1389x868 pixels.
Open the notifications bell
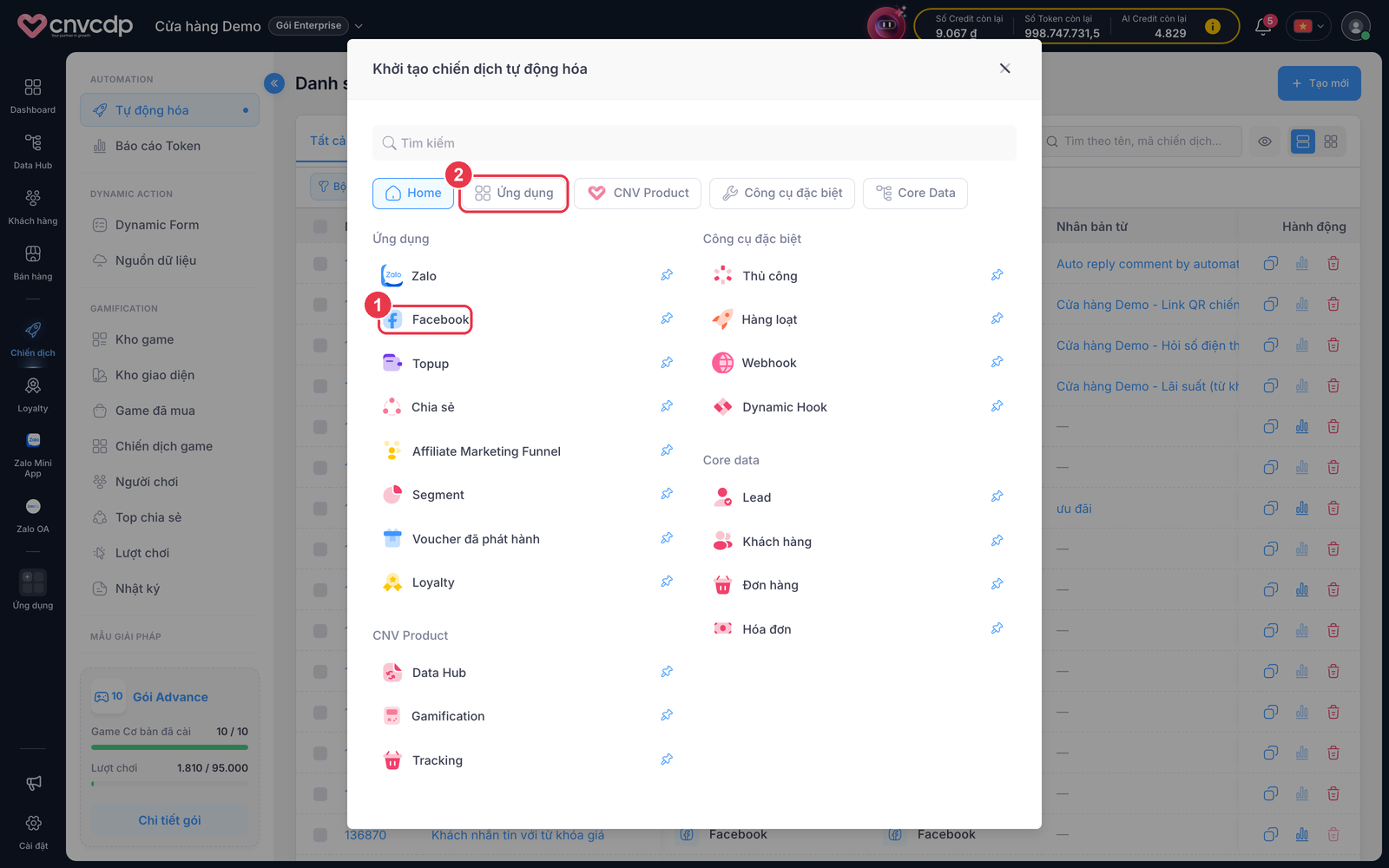1263,27
